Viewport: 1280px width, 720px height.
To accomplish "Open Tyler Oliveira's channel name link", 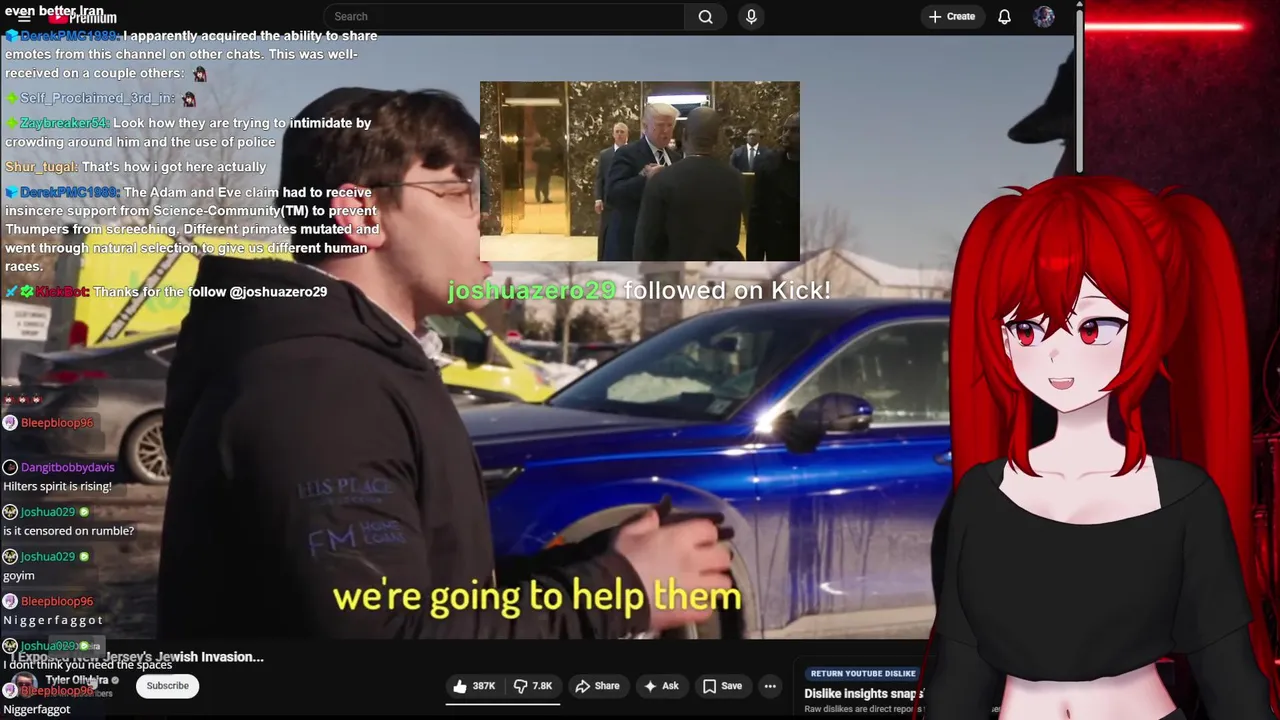I will [77, 680].
